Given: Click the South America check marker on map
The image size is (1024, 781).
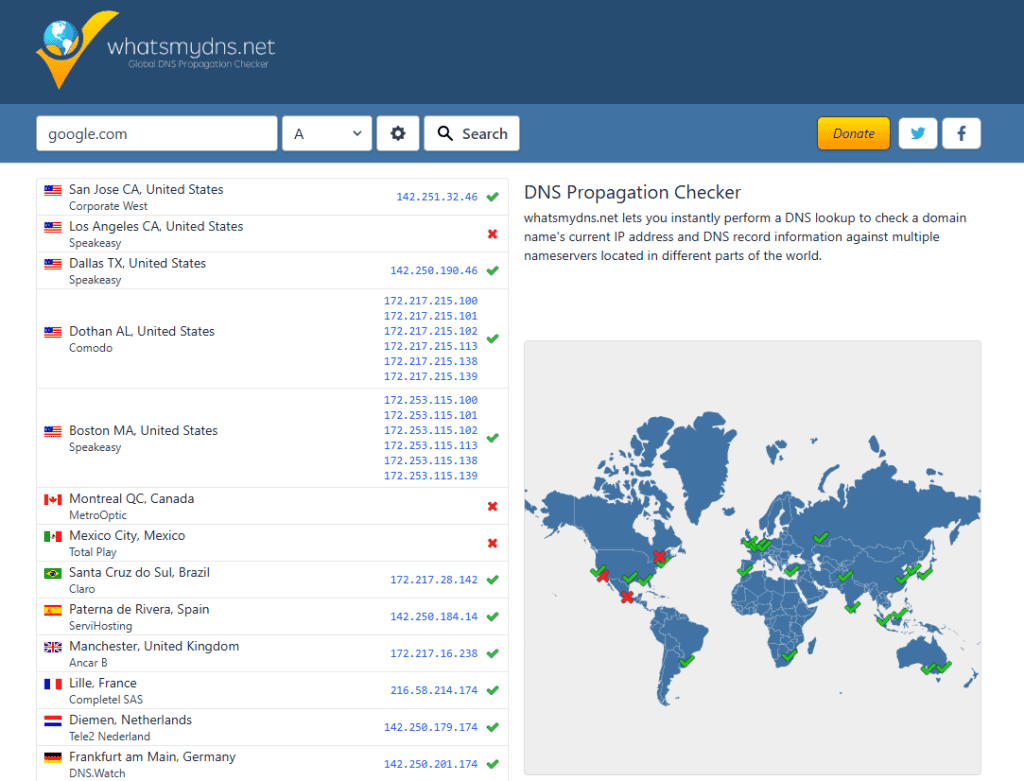Looking at the screenshot, I should point(686,661).
